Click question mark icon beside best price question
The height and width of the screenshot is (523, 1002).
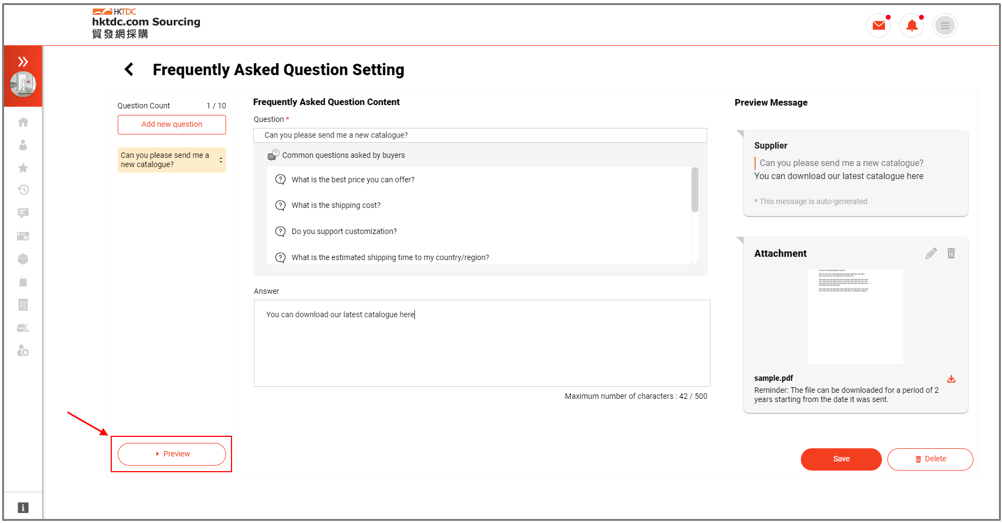point(280,180)
